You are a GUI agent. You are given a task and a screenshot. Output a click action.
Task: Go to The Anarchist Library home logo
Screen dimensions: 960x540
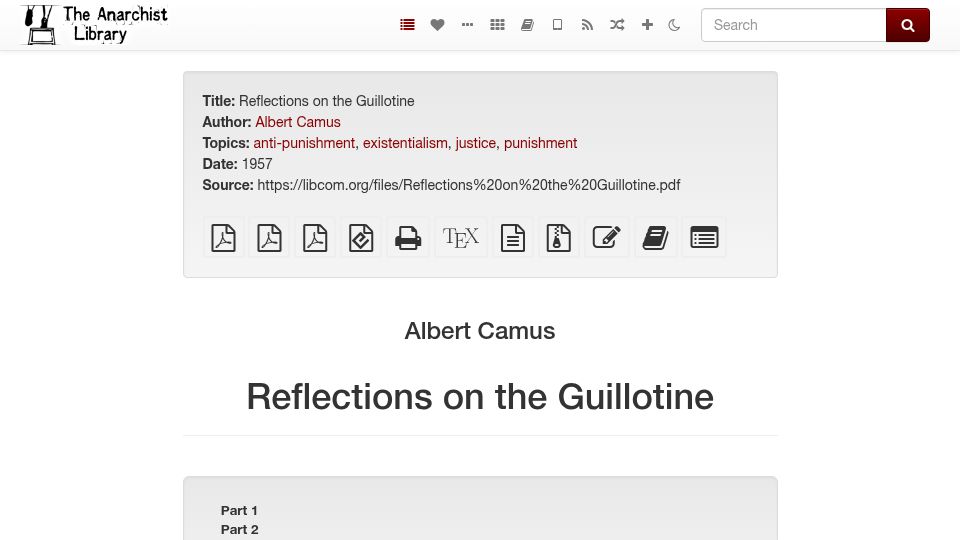coord(94,24)
